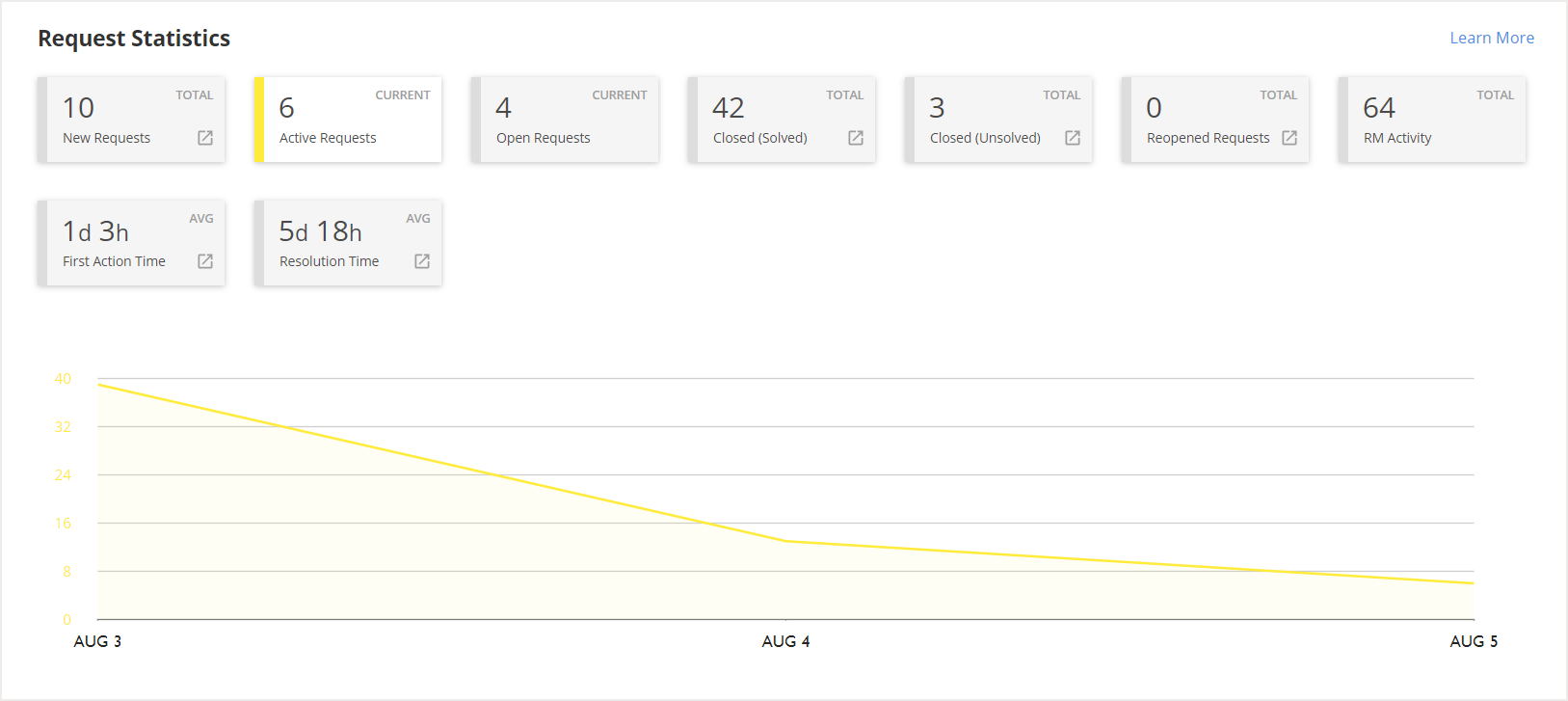
Task: Select the RM Activity card
Action: 1432,120
